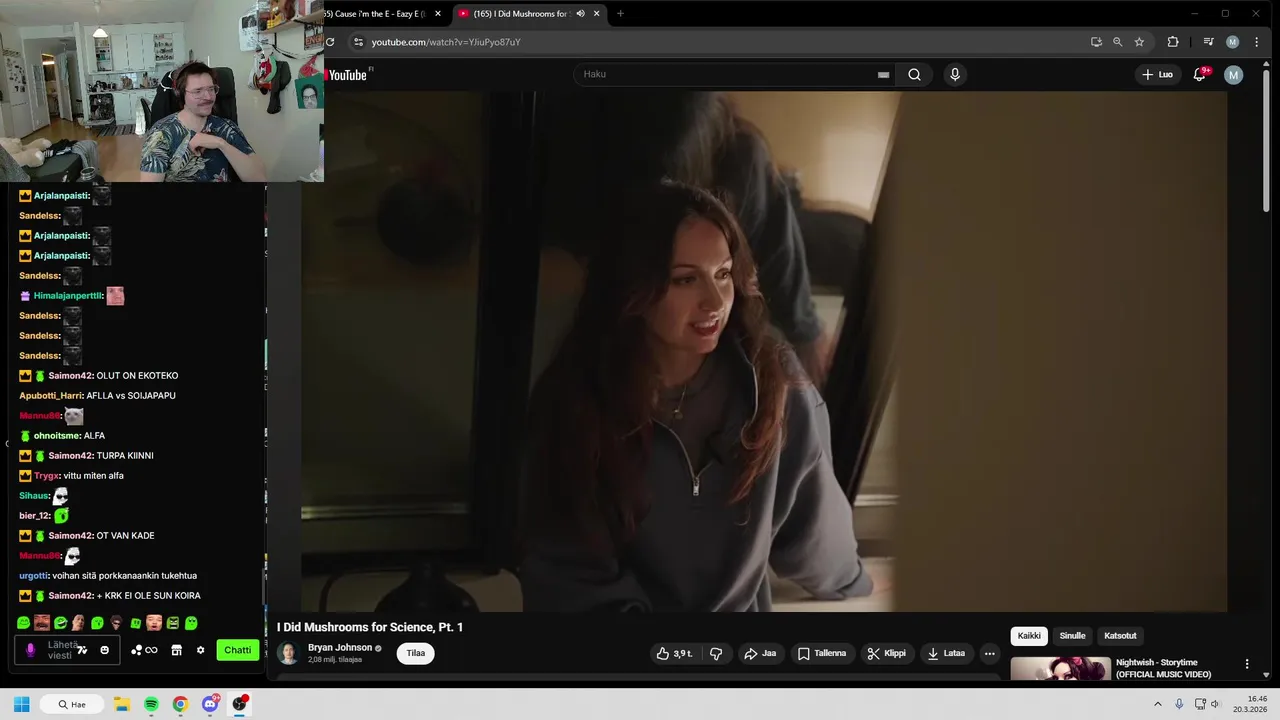Viewport: 1280px width, 720px height.
Task: Select the Sinulle filter chip
Action: pos(1072,636)
